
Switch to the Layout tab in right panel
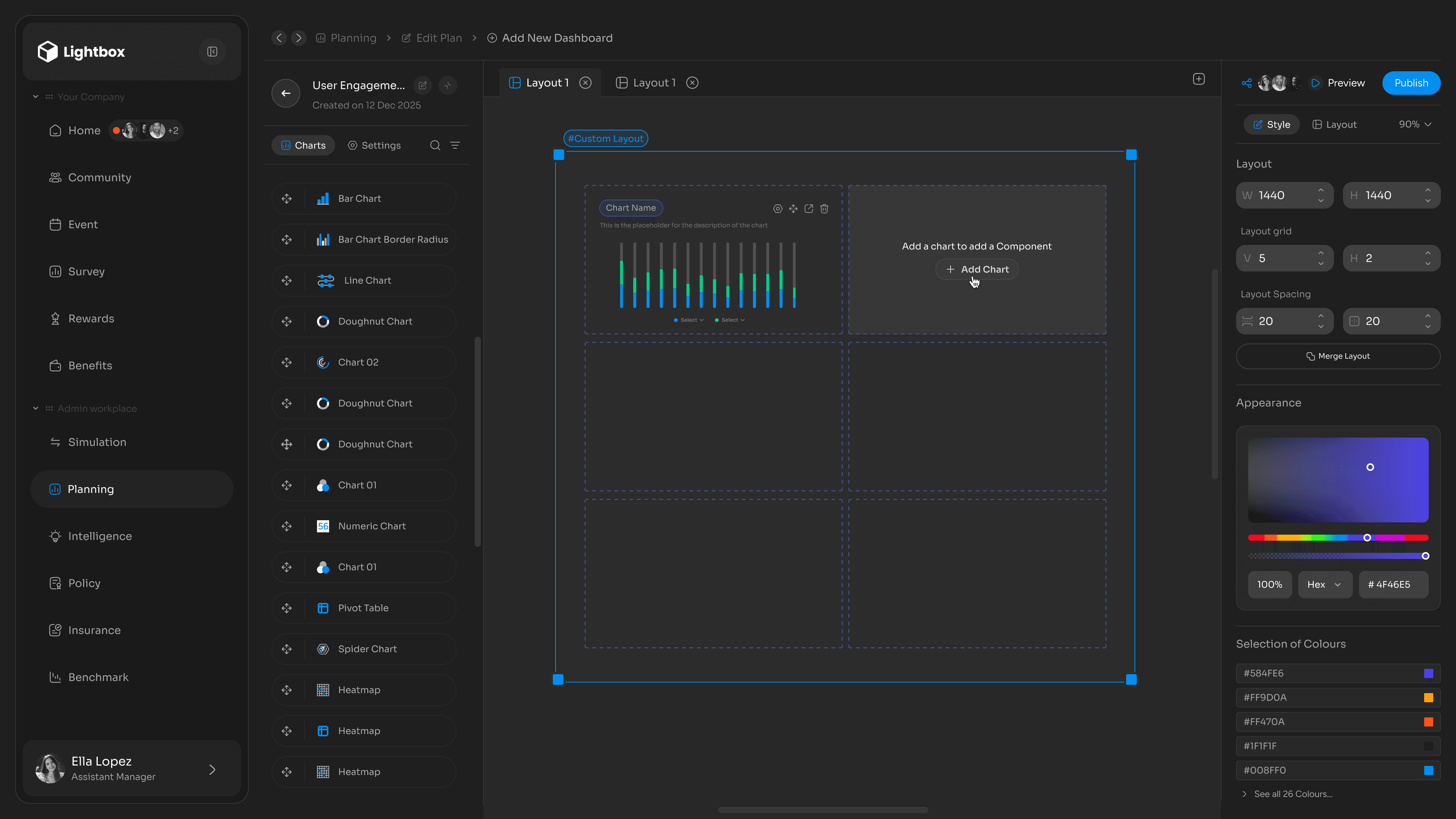pos(1334,124)
